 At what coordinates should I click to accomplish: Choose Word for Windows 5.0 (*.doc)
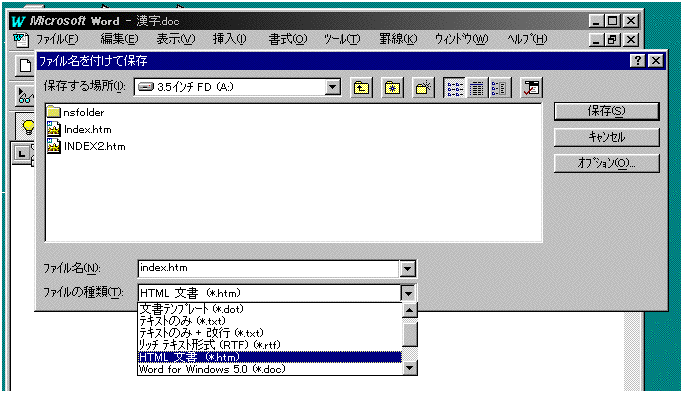pos(270,369)
